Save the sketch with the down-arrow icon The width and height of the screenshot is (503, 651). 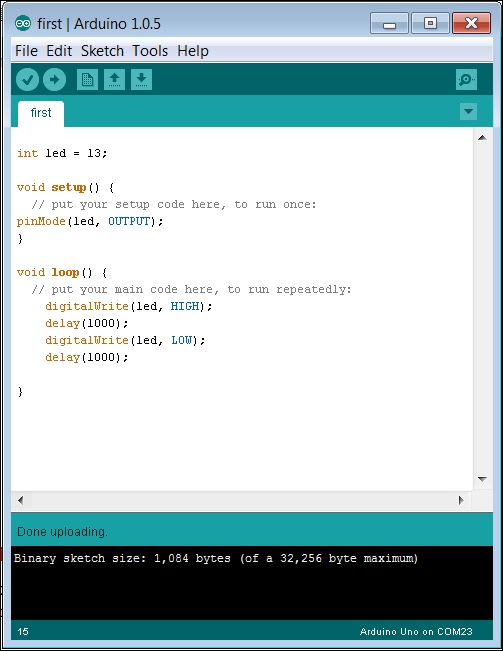(x=142, y=79)
